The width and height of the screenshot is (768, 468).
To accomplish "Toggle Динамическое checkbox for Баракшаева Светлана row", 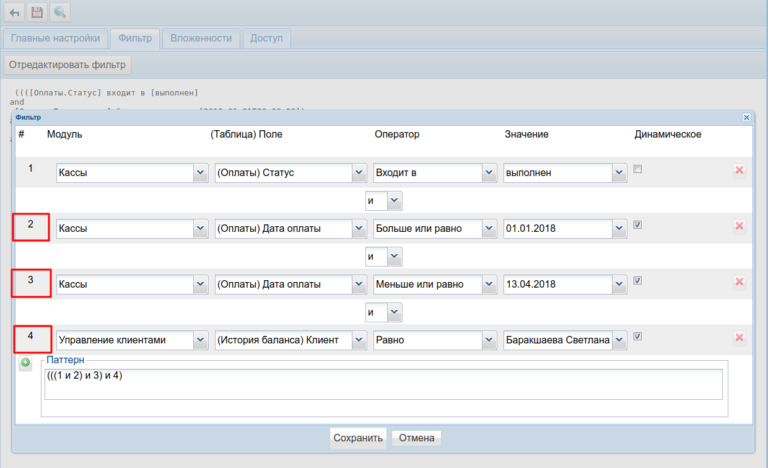I will (x=637, y=336).
